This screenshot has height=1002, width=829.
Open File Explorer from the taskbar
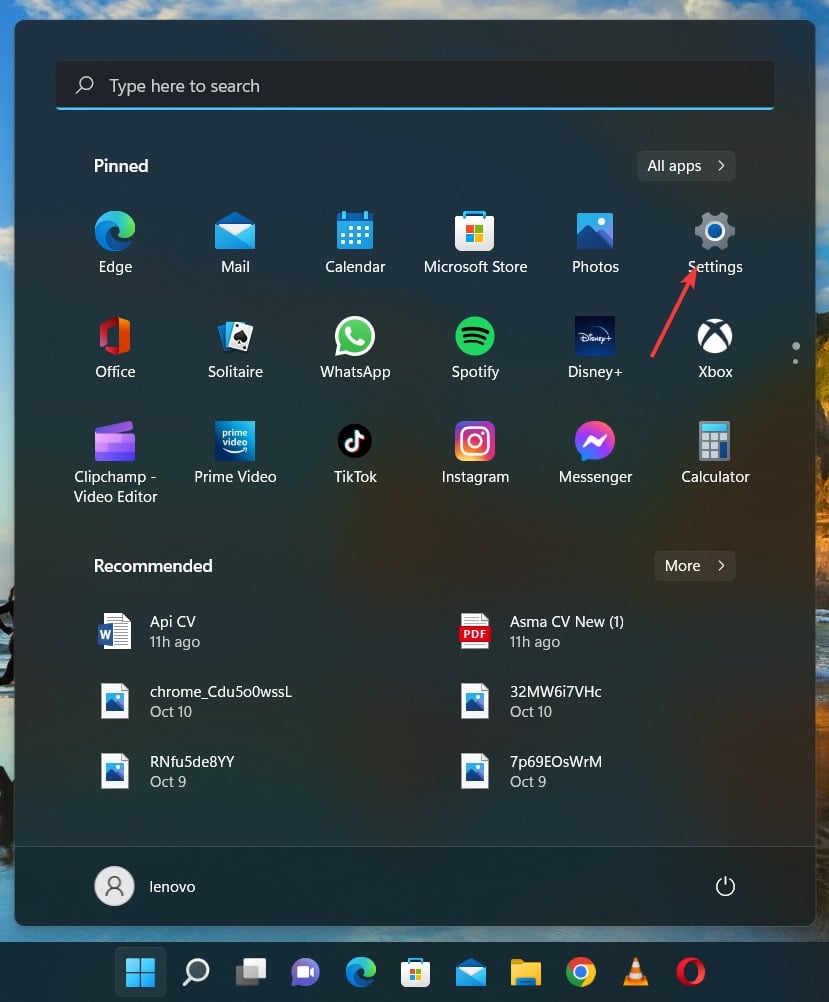coord(525,972)
